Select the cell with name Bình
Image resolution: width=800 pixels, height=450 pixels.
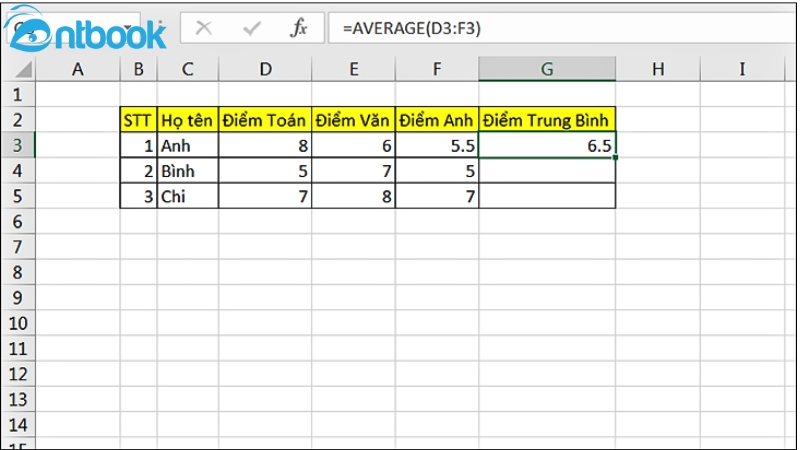(187, 171)
